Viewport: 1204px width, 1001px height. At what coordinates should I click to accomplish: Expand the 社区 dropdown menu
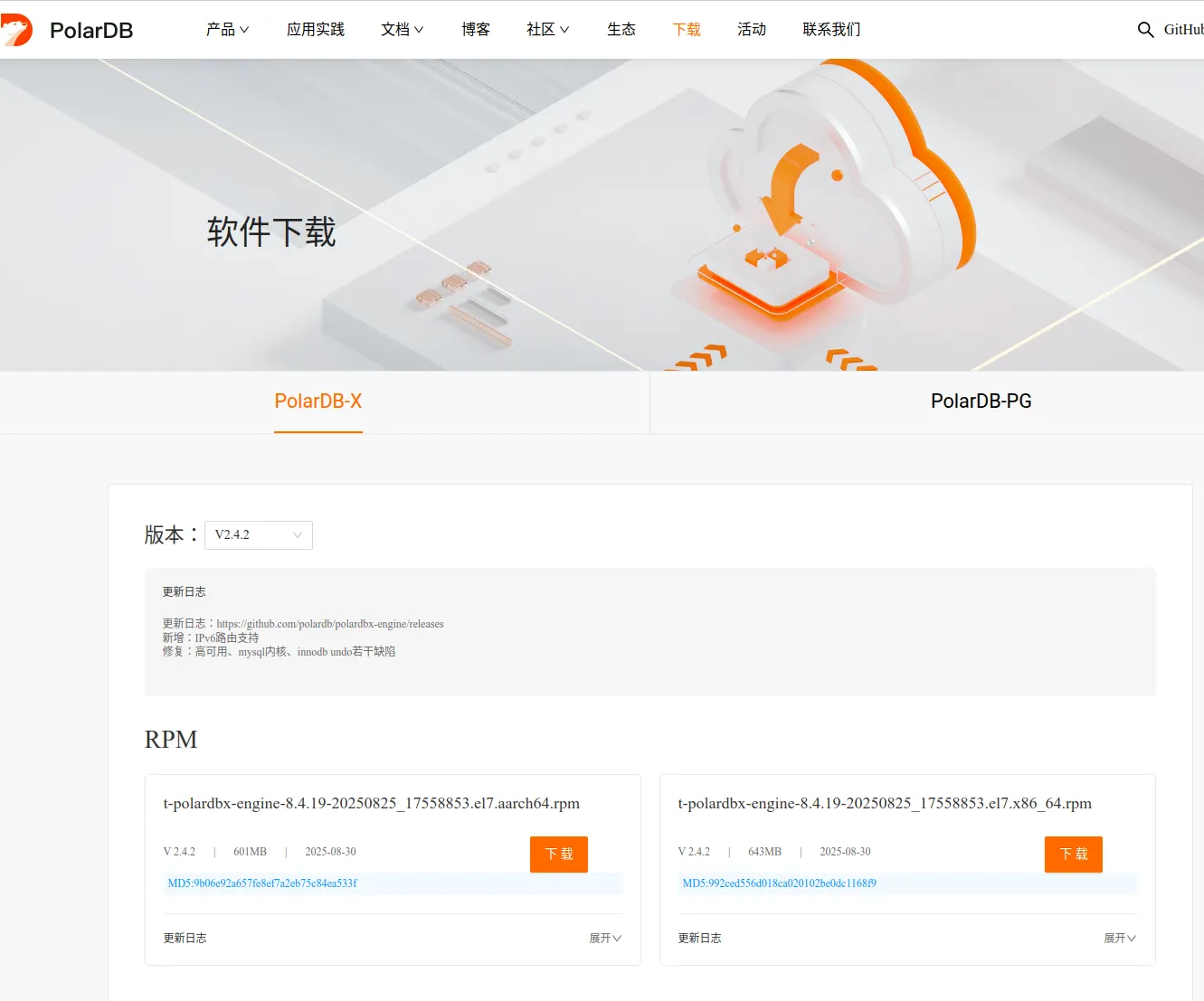[548, 30]
